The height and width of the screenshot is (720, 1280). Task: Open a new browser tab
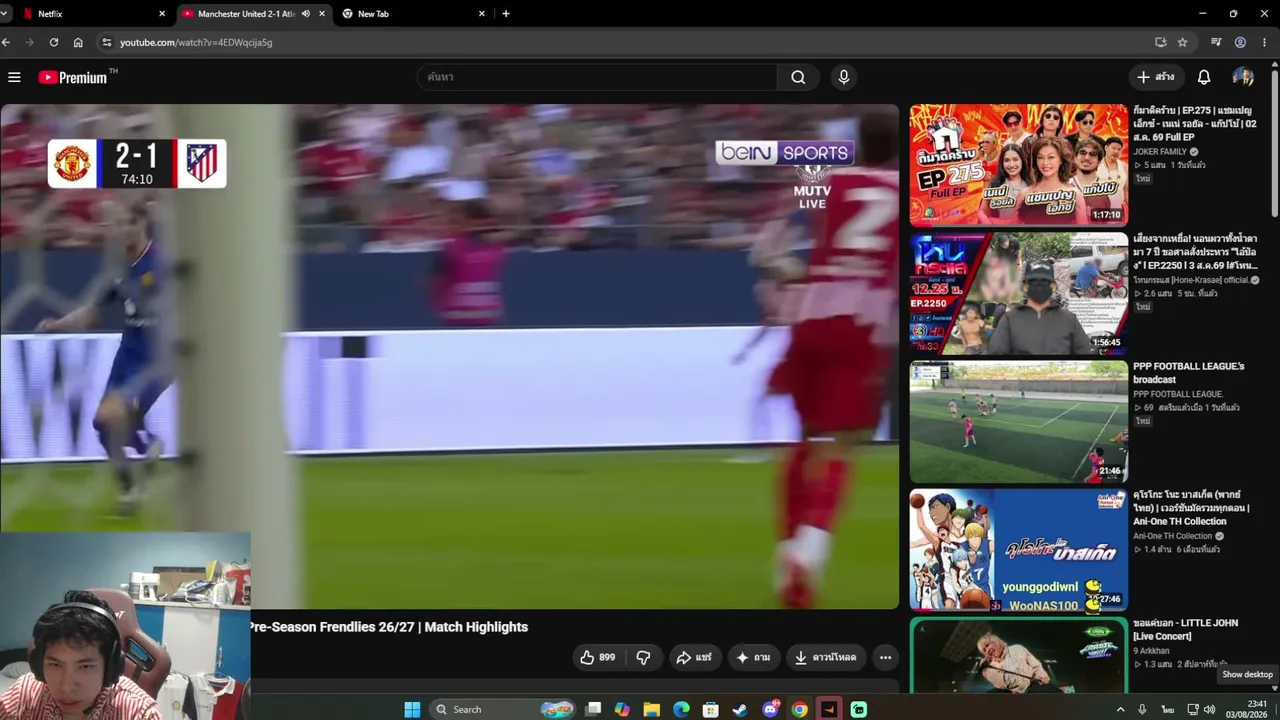[x=506, y=14]
